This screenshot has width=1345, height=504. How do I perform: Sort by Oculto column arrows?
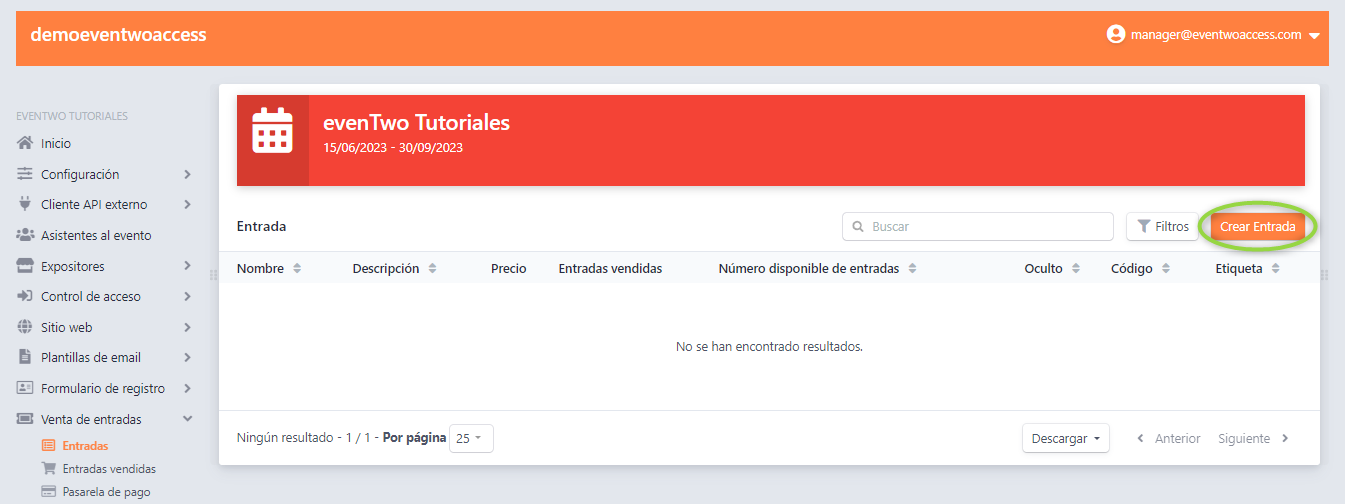tap(1076, 269)
